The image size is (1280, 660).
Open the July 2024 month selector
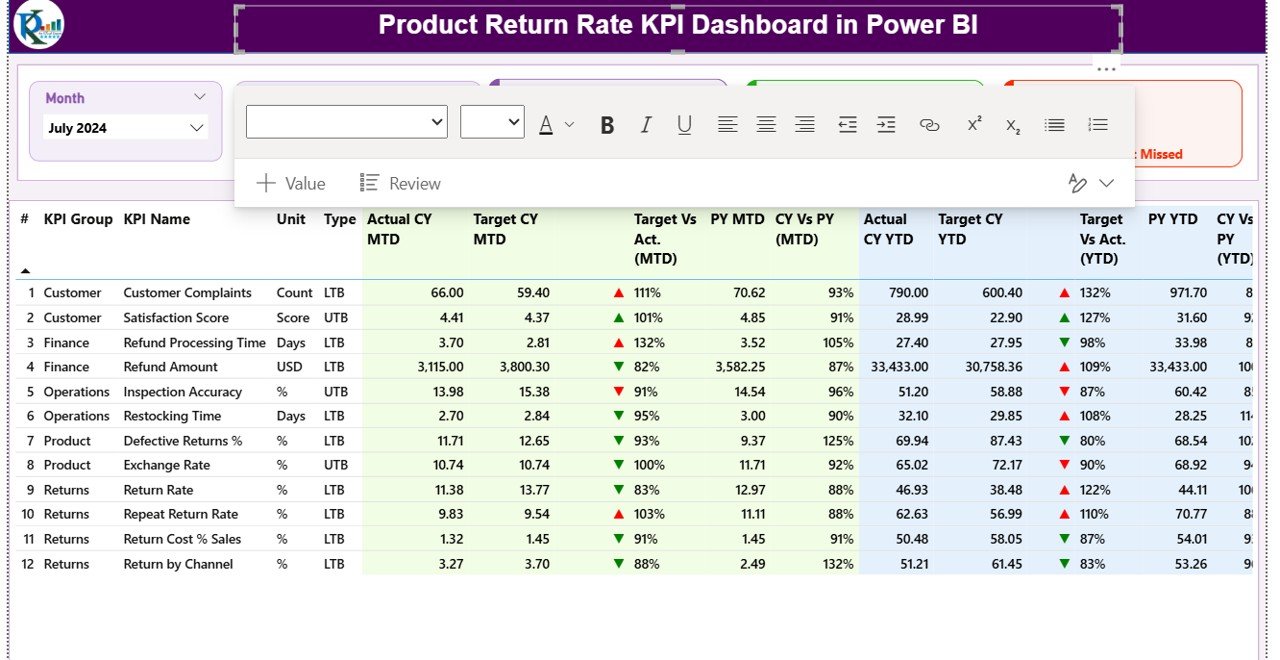tap(124, 127)
